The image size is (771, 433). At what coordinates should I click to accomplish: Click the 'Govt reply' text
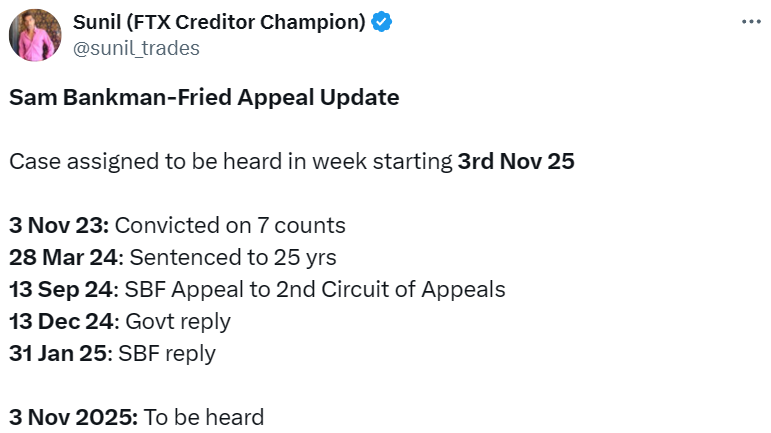pyautogui.click(x=178, y=321)
